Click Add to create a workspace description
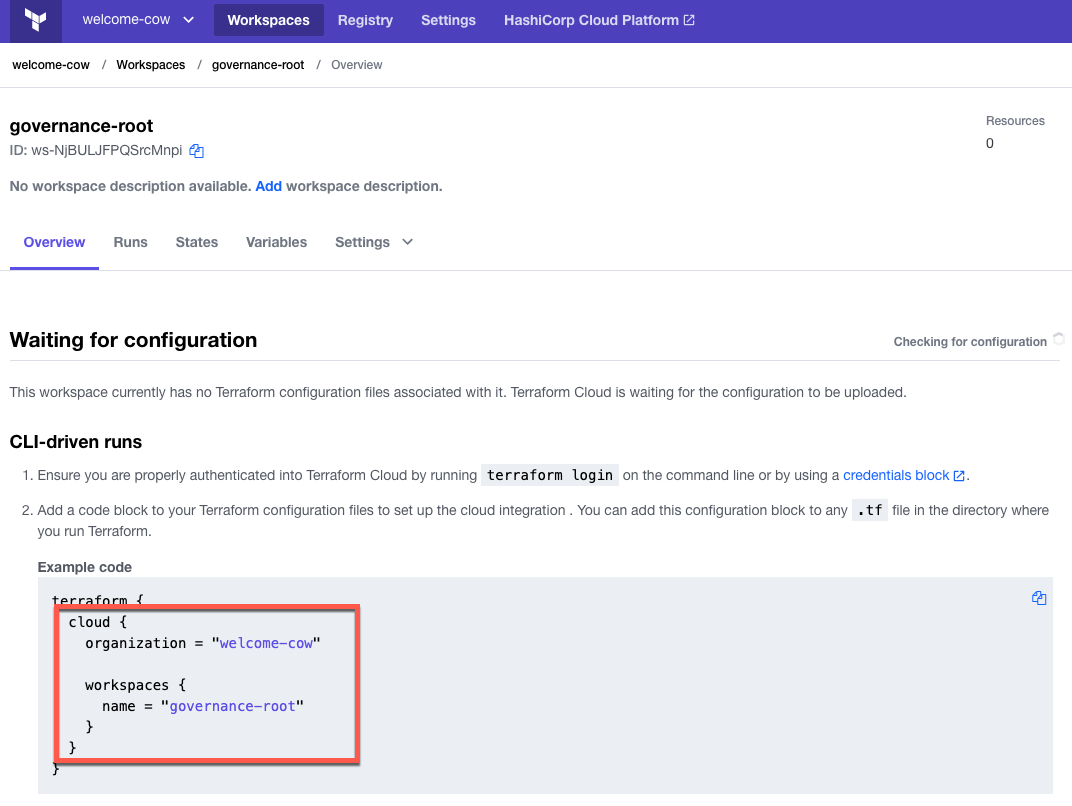 tap(268, 186)
